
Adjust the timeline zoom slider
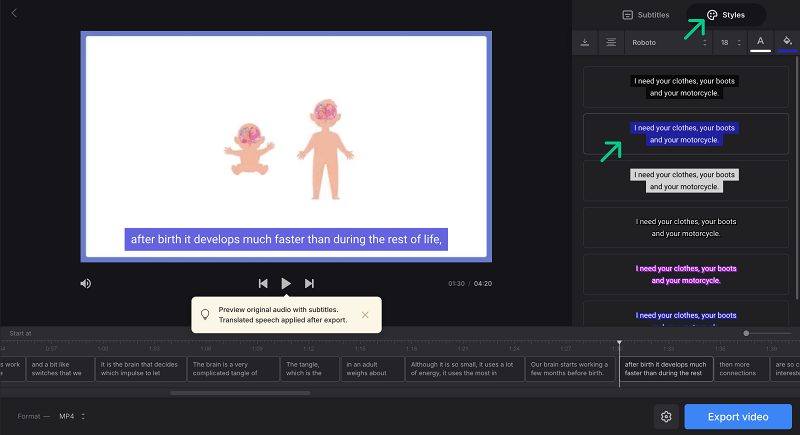[x=746, y=334]
